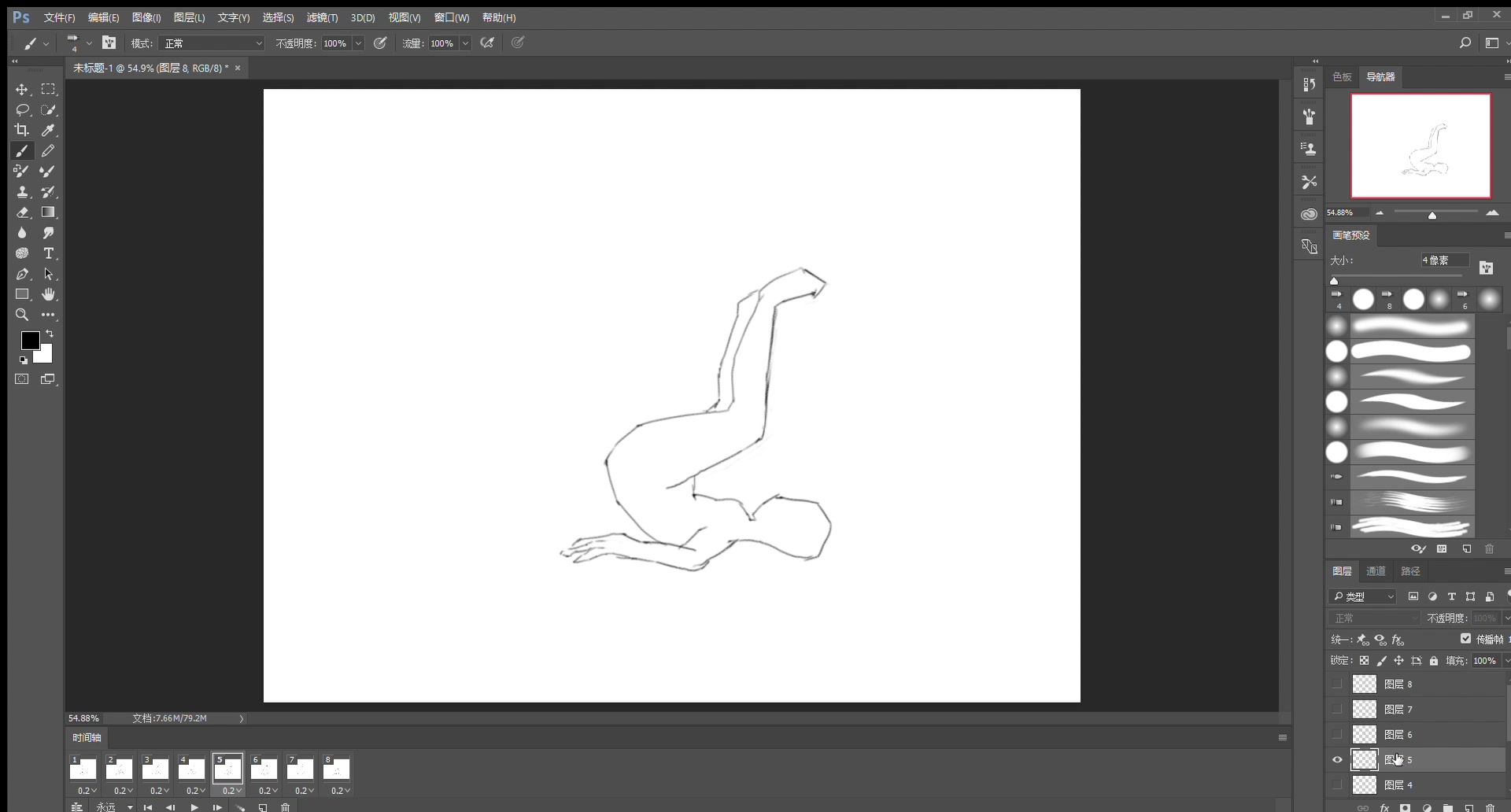Open the 图像(I) menu
Screen dimensions: 1511x812
[146, 17]
